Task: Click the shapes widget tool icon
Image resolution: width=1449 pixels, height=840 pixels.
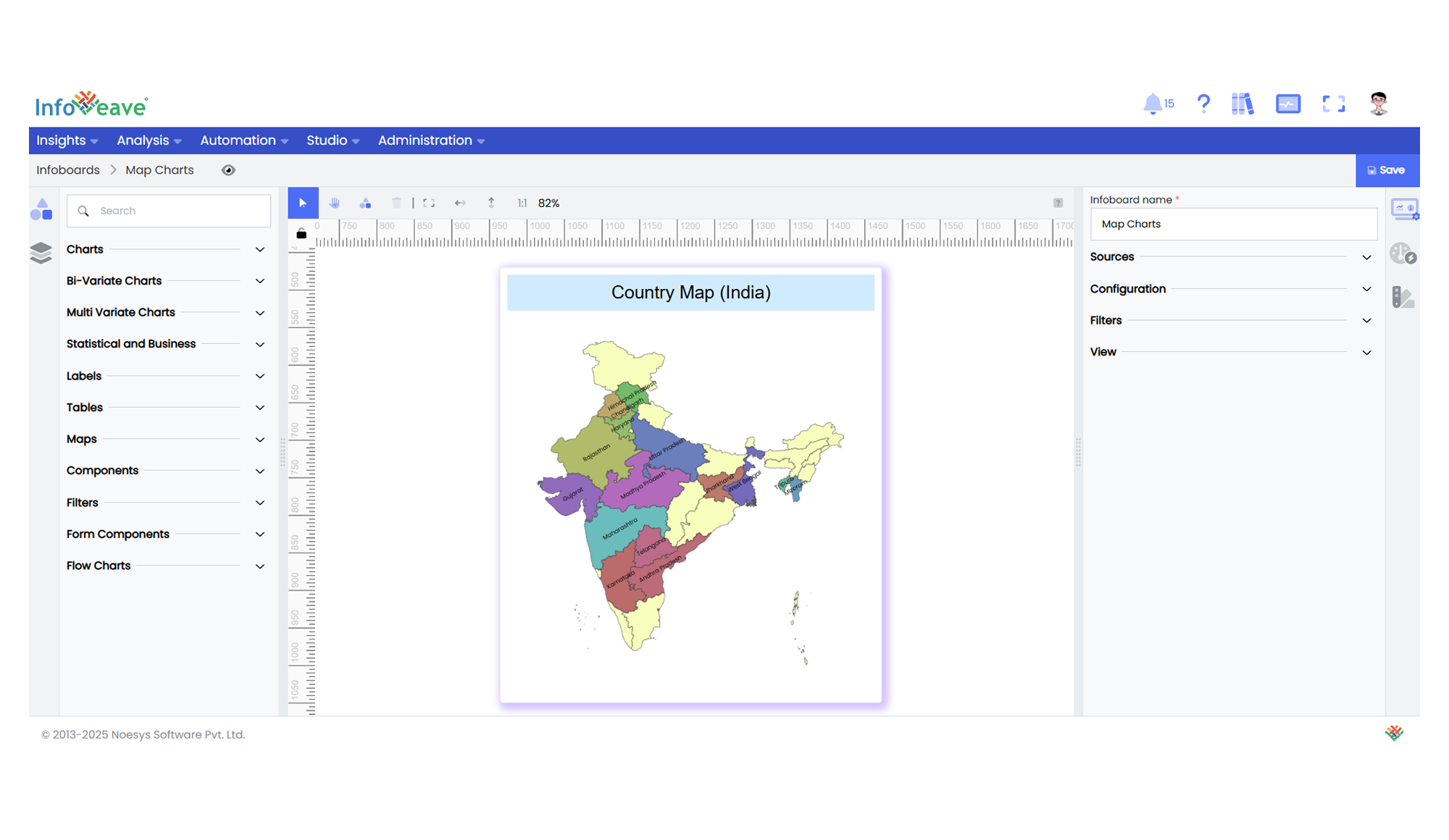Action: pos(365,203)
